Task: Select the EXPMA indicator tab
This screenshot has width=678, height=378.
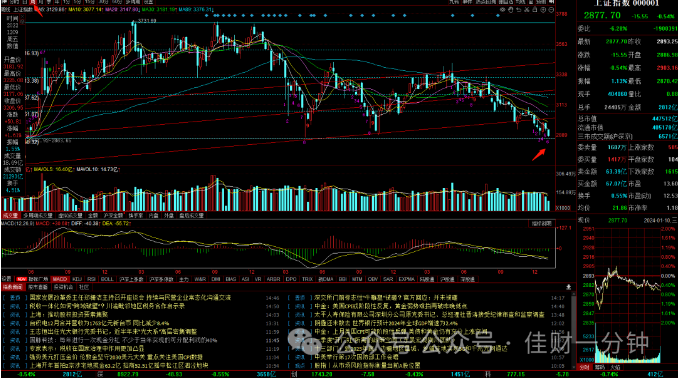Action: click(406, 279)
